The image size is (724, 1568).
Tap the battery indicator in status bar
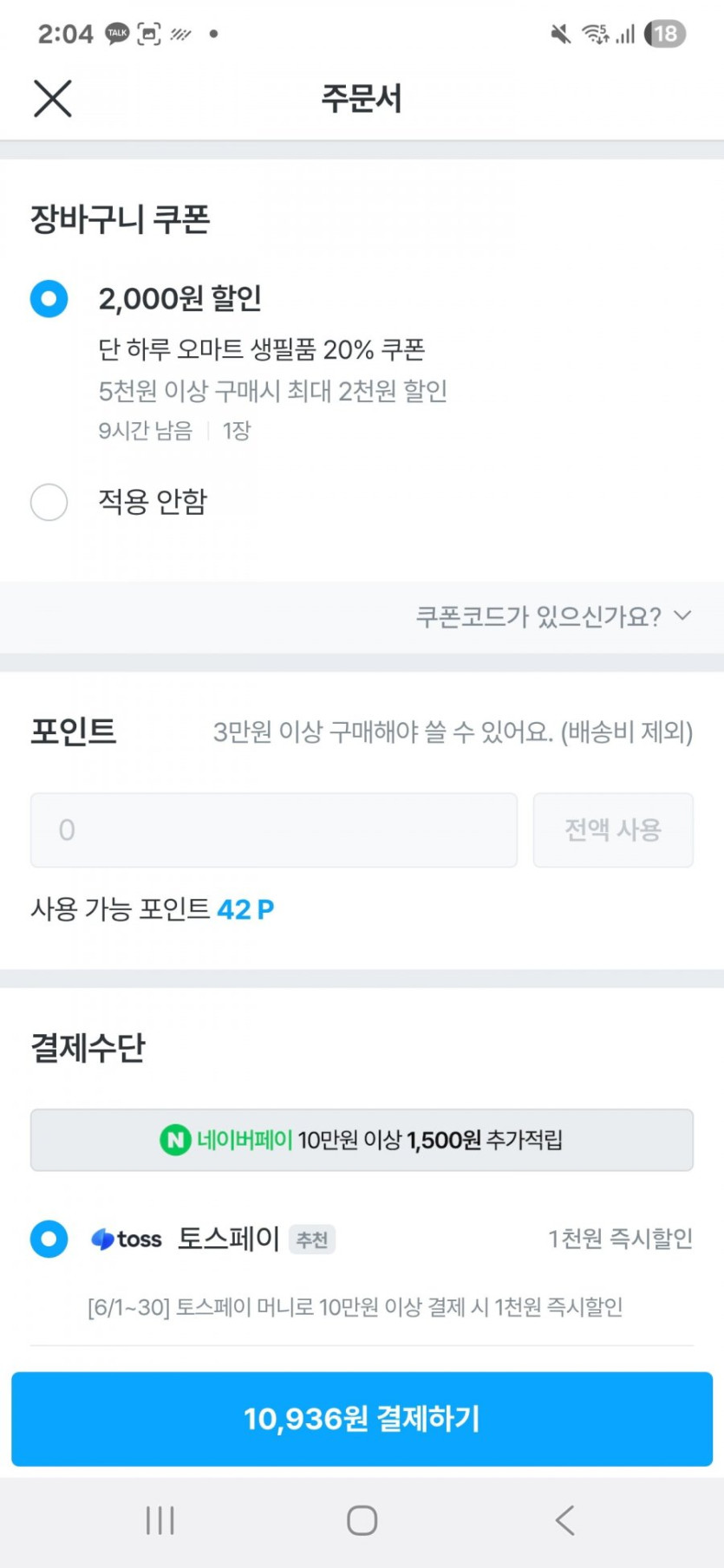click(665, 34)
